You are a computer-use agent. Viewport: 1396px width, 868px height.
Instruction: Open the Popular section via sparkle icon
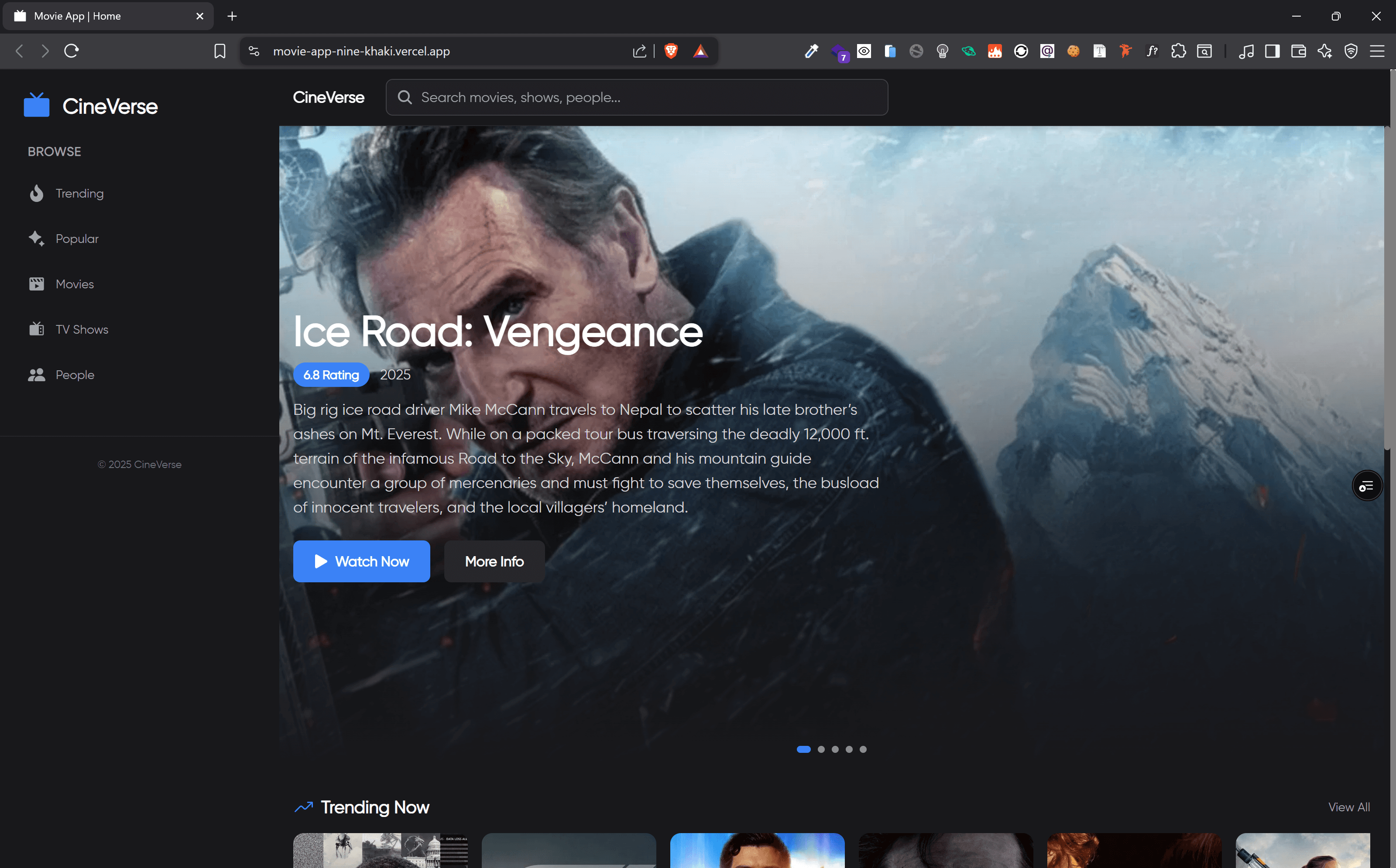click(x=77, y=238)
